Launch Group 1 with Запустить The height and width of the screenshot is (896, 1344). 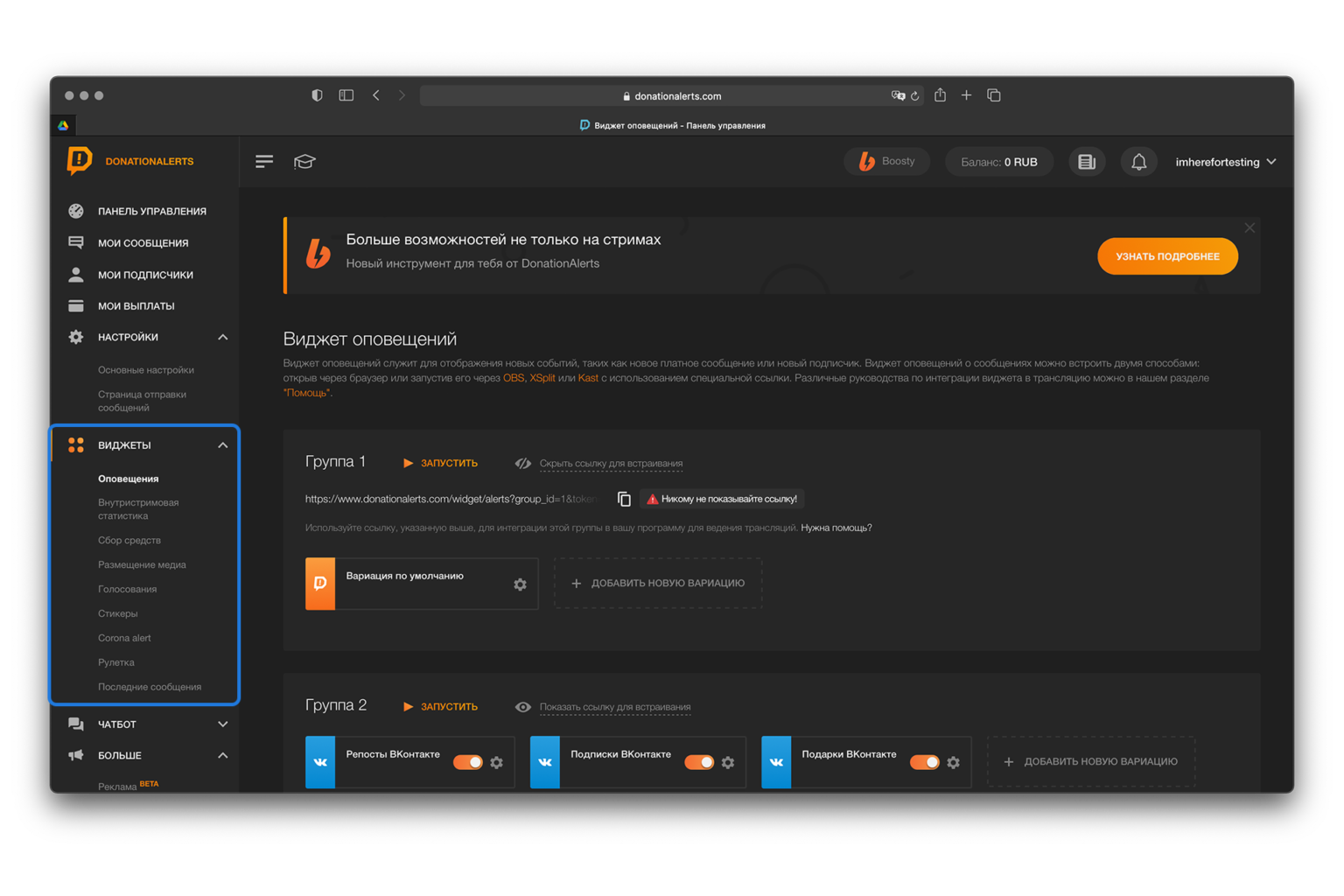440,463
